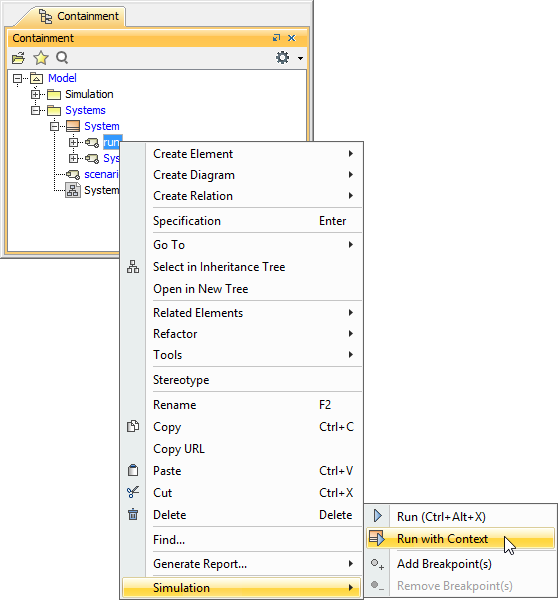The height and width of the screenshot is (600, 558).
Task: Select the Model tree item
Action: pos(62,78)
